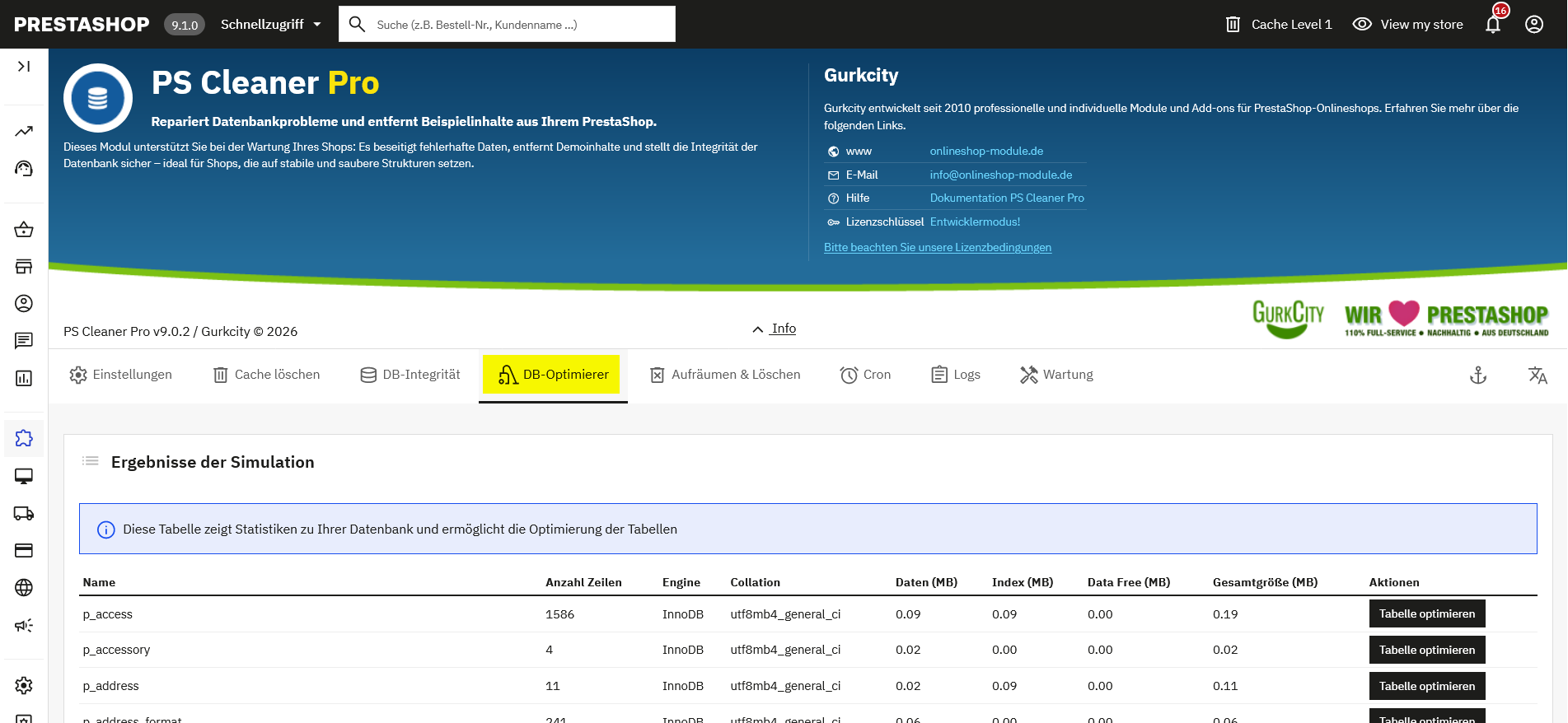Click the Entwicklermodus! license link

coord(975,222)
